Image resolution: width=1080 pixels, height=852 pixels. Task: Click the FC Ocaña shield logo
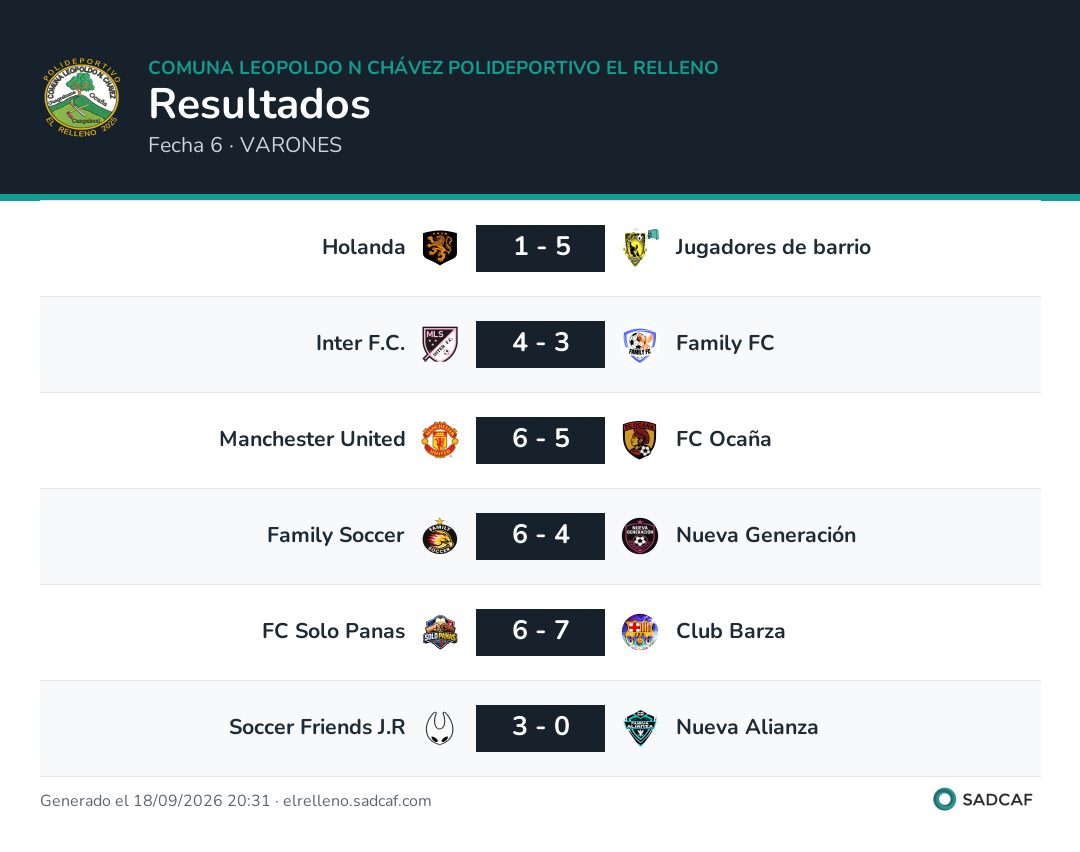coord(640,440)
